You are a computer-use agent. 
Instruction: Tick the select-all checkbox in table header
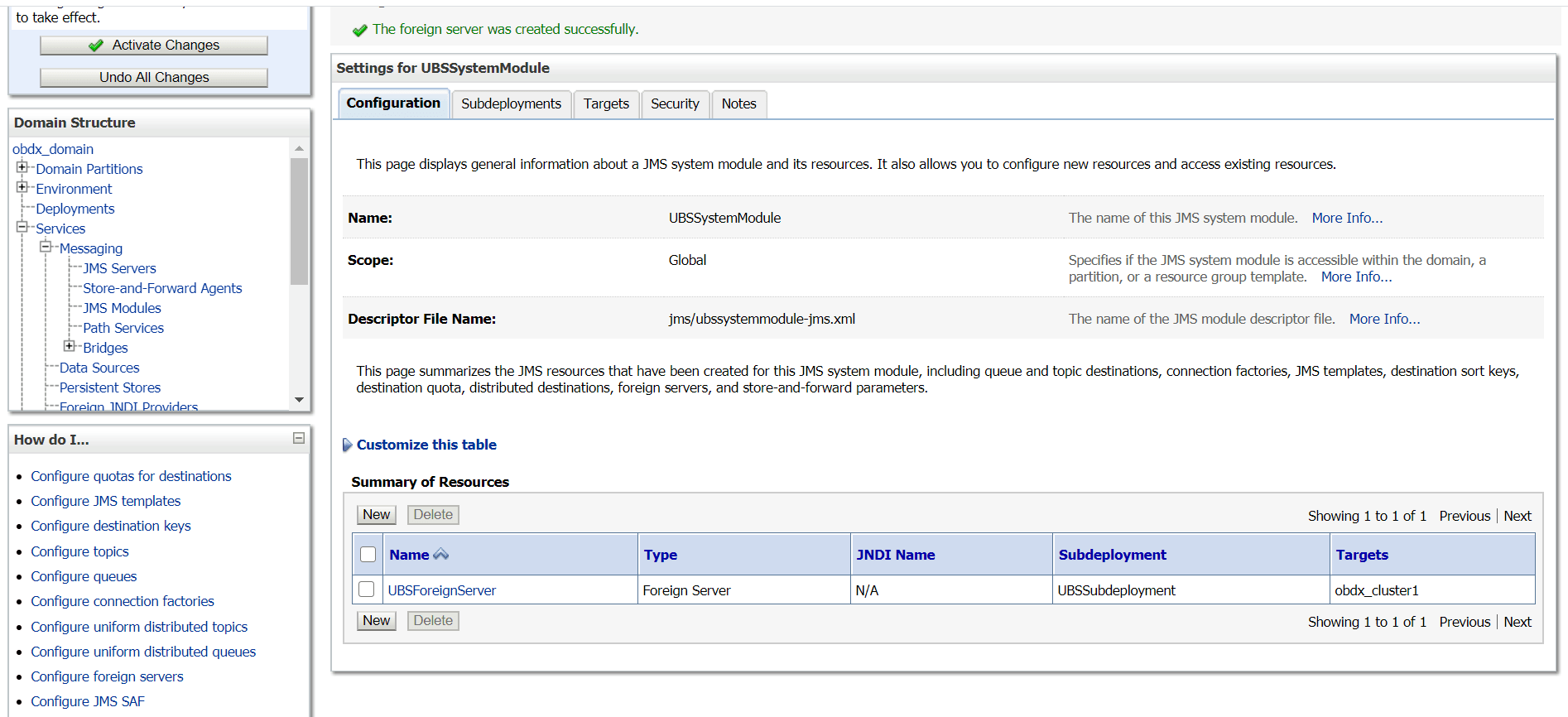point(368,555)
